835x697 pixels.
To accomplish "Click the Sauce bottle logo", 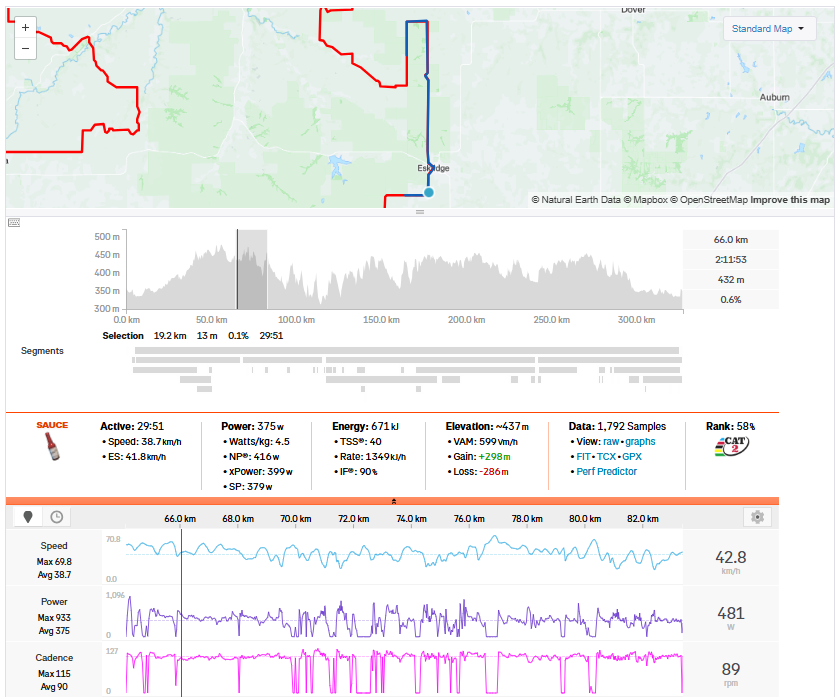I will (x=52, y=446).
